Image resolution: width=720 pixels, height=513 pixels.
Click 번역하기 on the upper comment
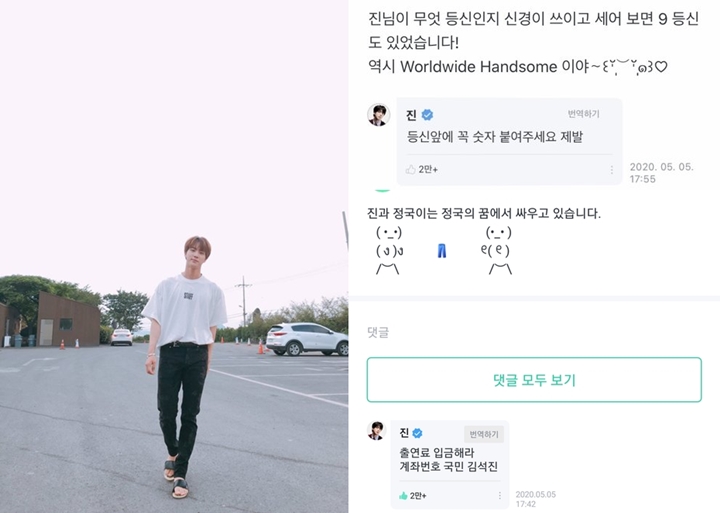(583, 114)
